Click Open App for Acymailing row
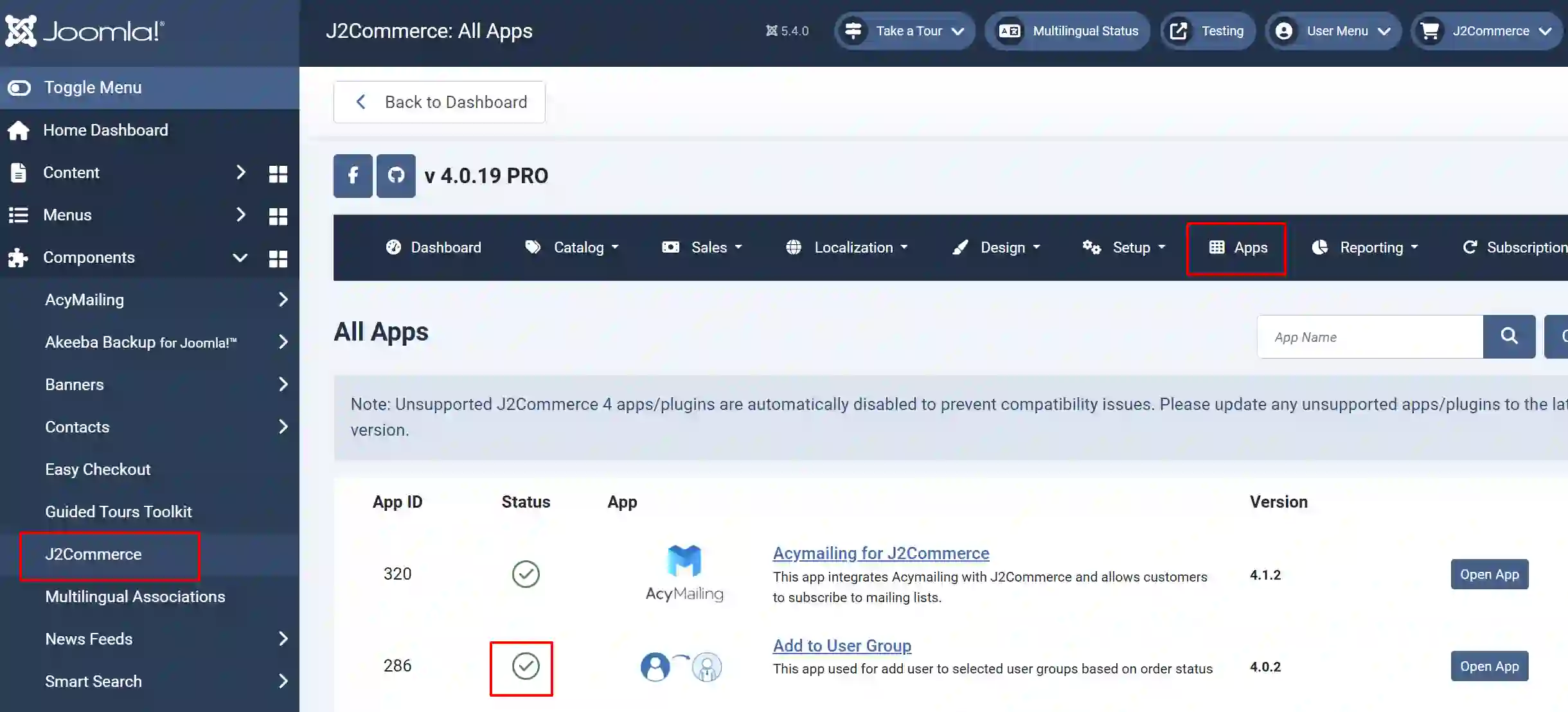This screenshot has height=712, width=1568. pyautogui.click(x=1490, y=574)
